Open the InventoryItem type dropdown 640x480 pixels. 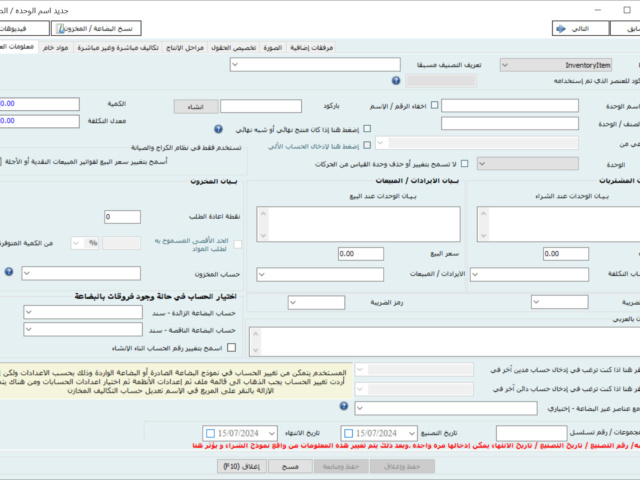click(556, 65)
